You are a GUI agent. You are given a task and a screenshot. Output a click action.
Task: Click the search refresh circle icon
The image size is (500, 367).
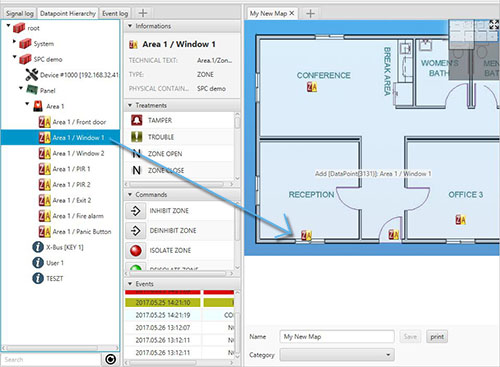(x=110, y=359)
